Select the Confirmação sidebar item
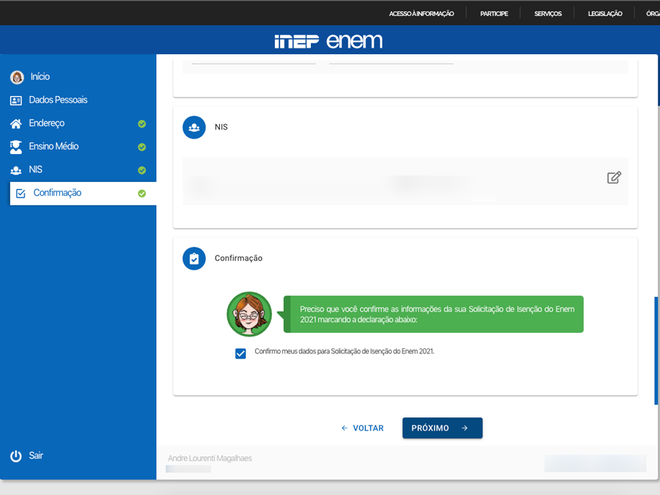The height and width of the screenshot is (495, 660). click(83, 193)
